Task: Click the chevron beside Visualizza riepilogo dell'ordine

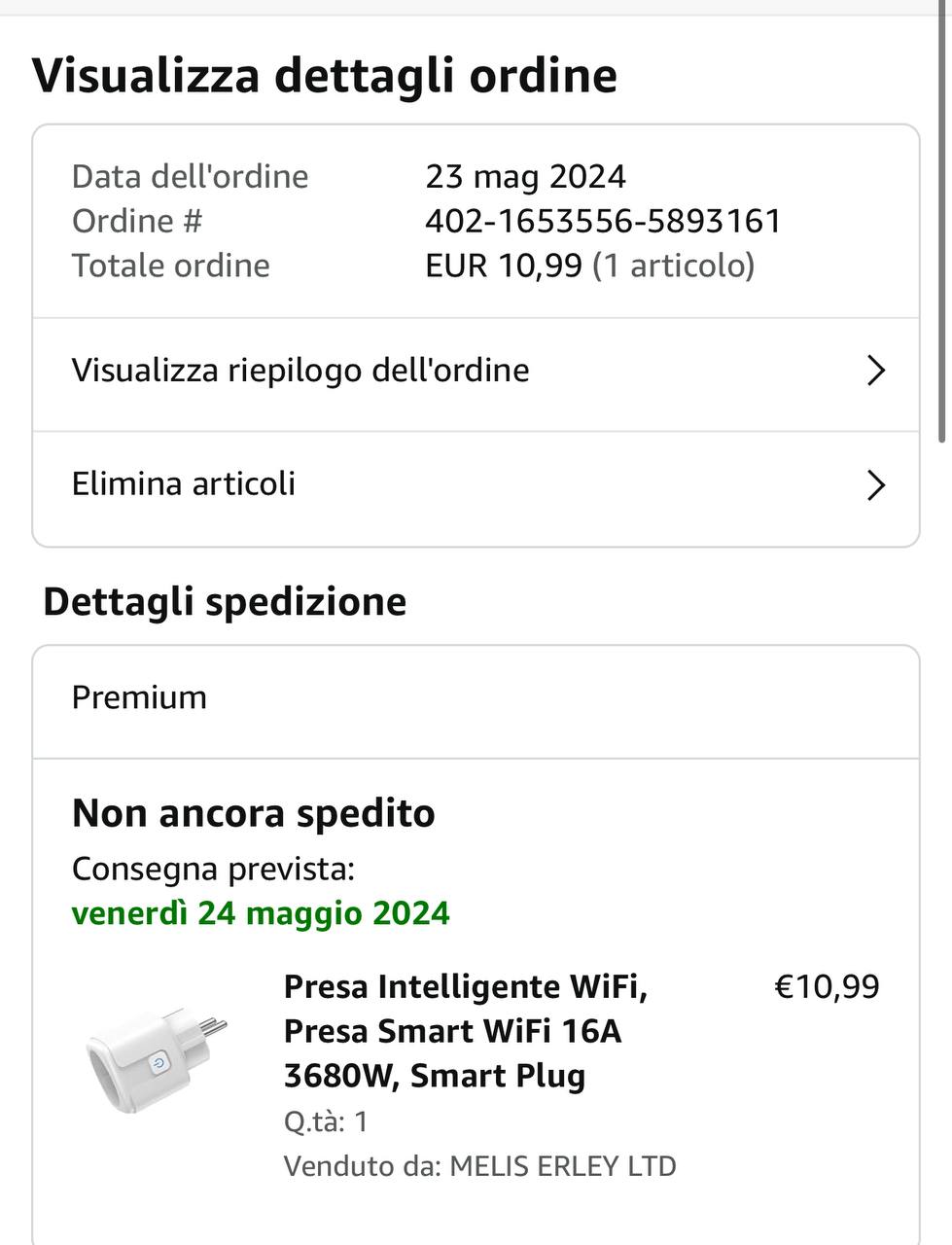Action: [x=875, y=371]
